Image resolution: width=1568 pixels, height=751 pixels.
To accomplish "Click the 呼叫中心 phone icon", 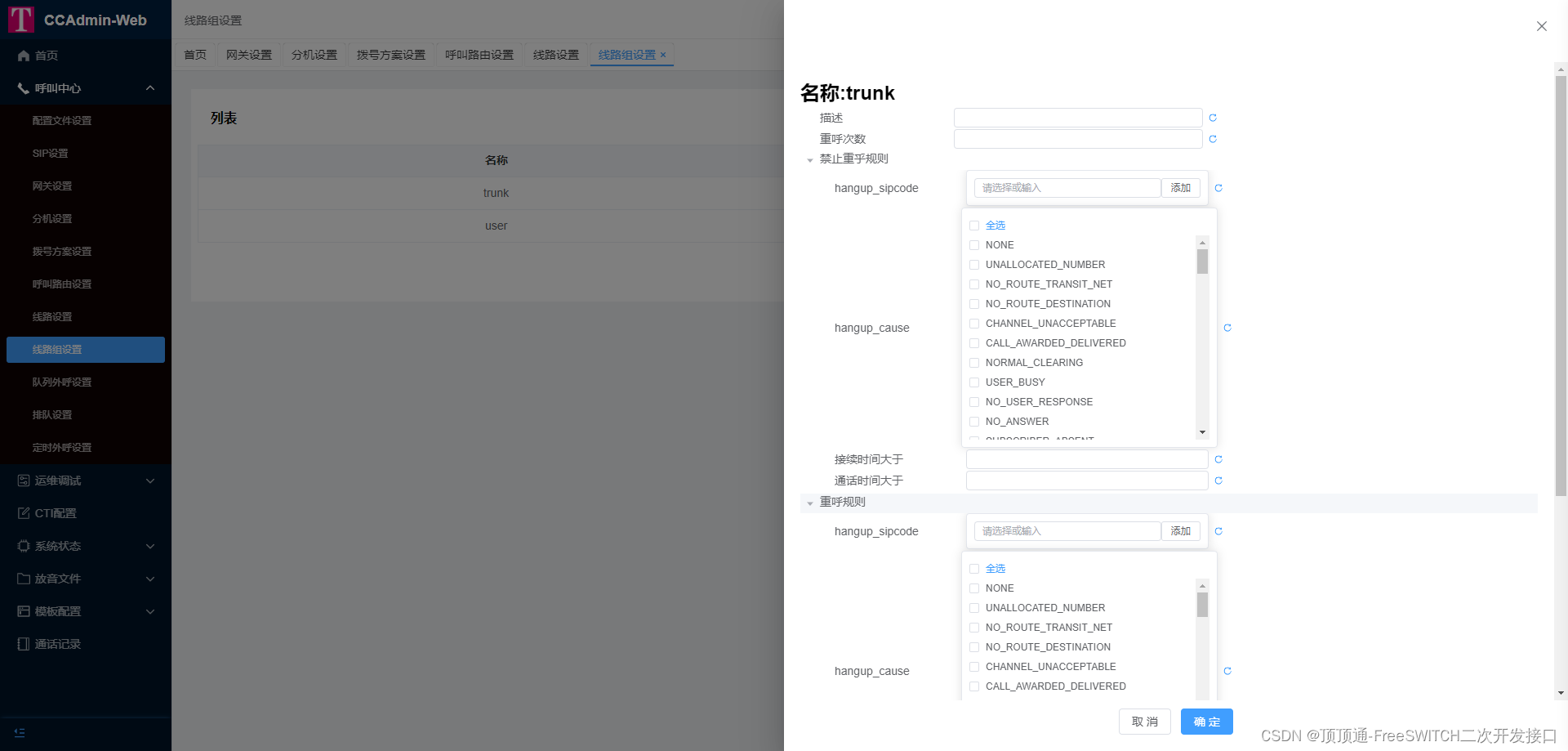I will coord(23,88).
